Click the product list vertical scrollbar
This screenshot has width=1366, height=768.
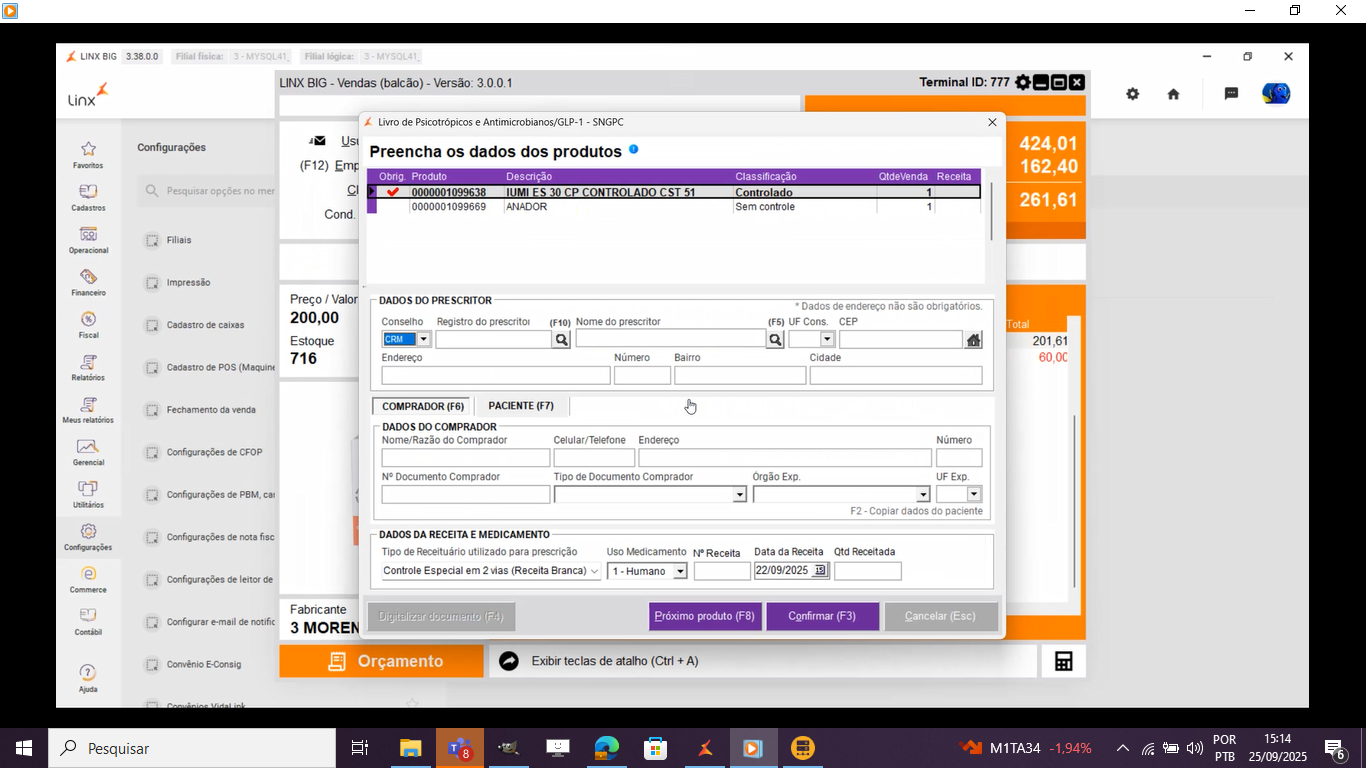[991, 211]
